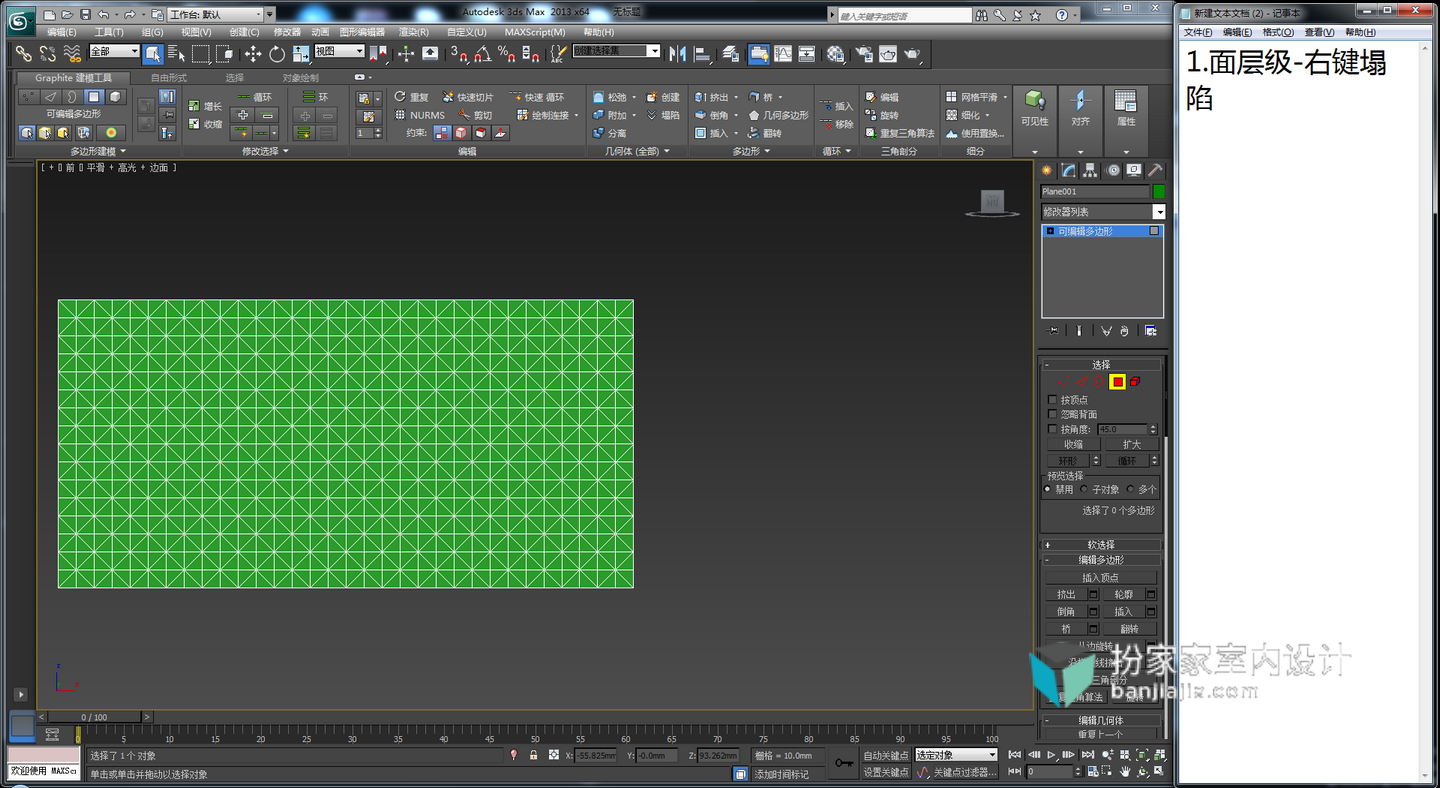Viewport: 1440px width, 788px height.
Task: Open Notepad 格式(O) menu
Action: 1278,33
